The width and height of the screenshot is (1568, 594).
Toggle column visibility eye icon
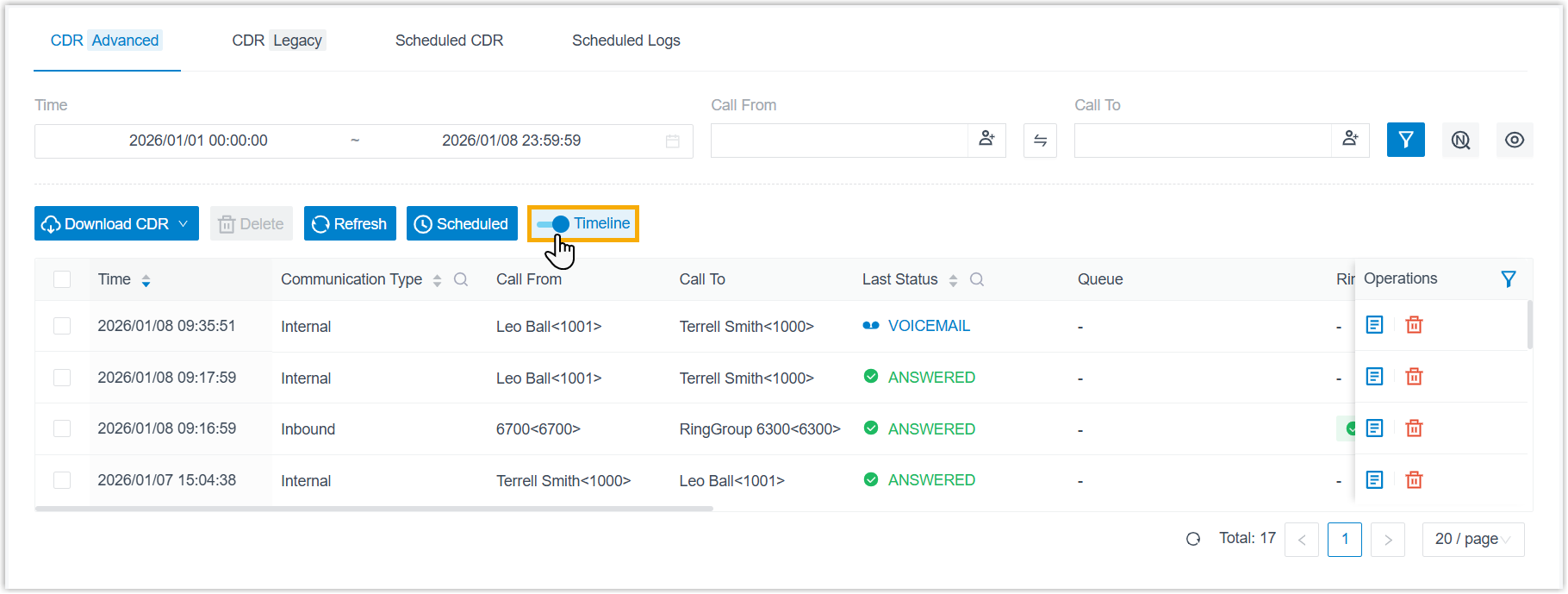tap(1514, 140)
